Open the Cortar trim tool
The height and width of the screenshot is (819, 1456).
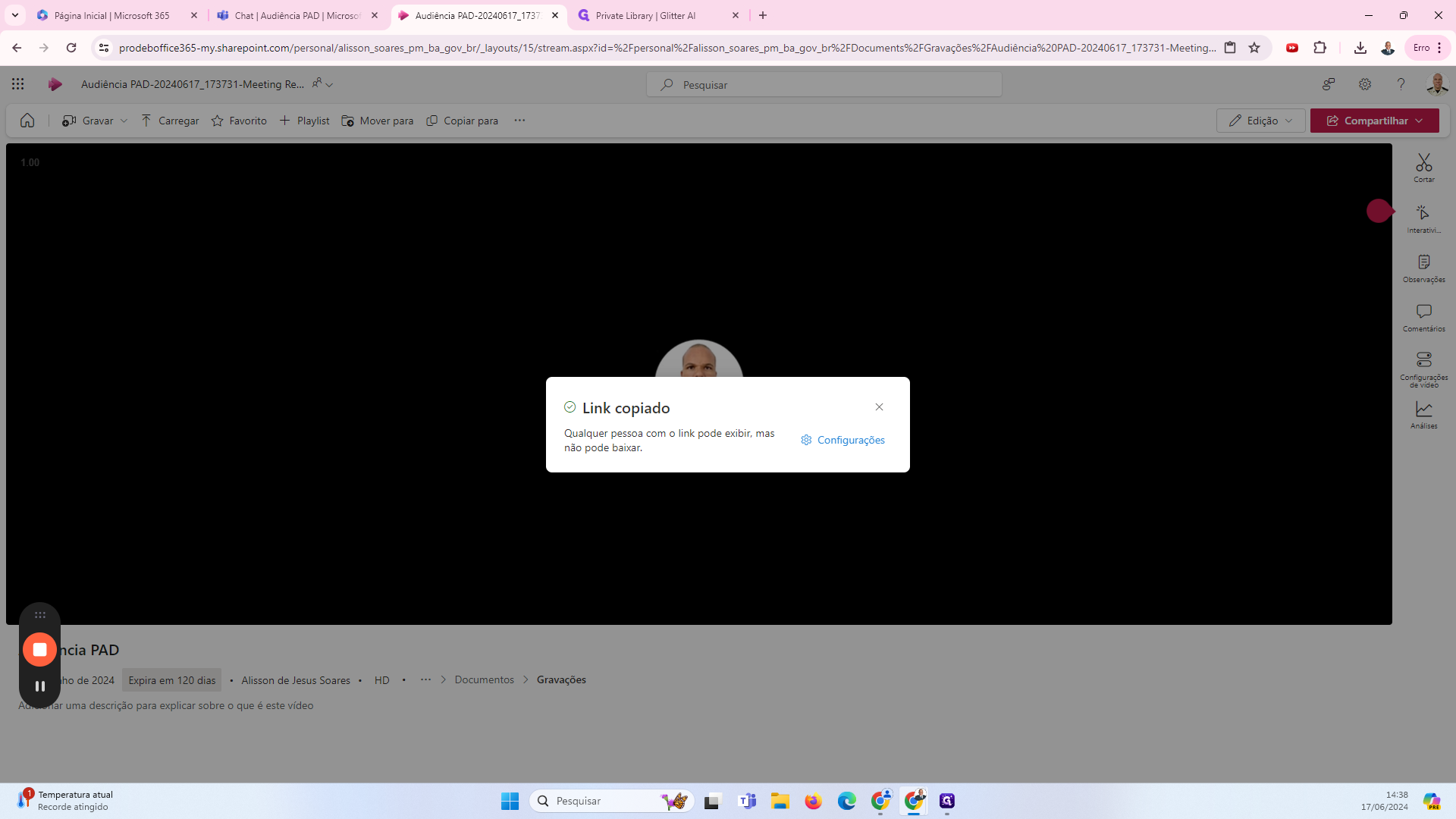point(1423,168)
